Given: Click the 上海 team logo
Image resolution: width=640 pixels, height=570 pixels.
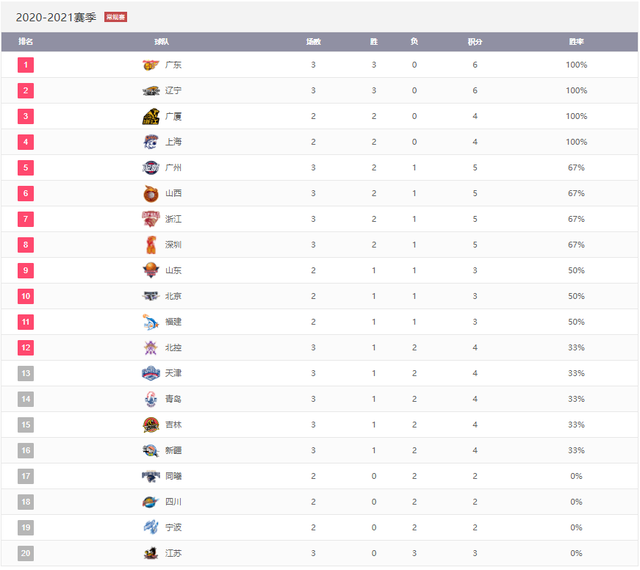Looking at the screenshot, I should (151, 142).
